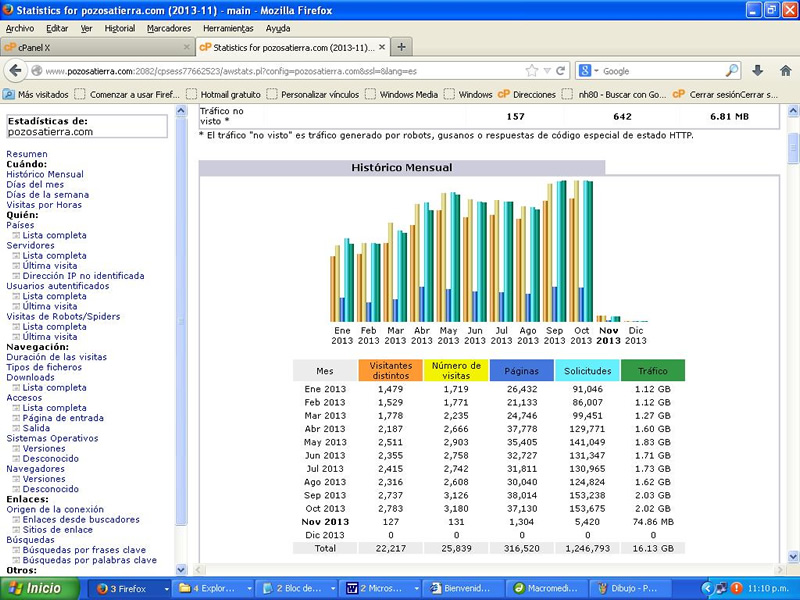The width and height of the screenshot is (800, 600).
Task: Reload the page with the refresh icon
Action: coord(561,71)
